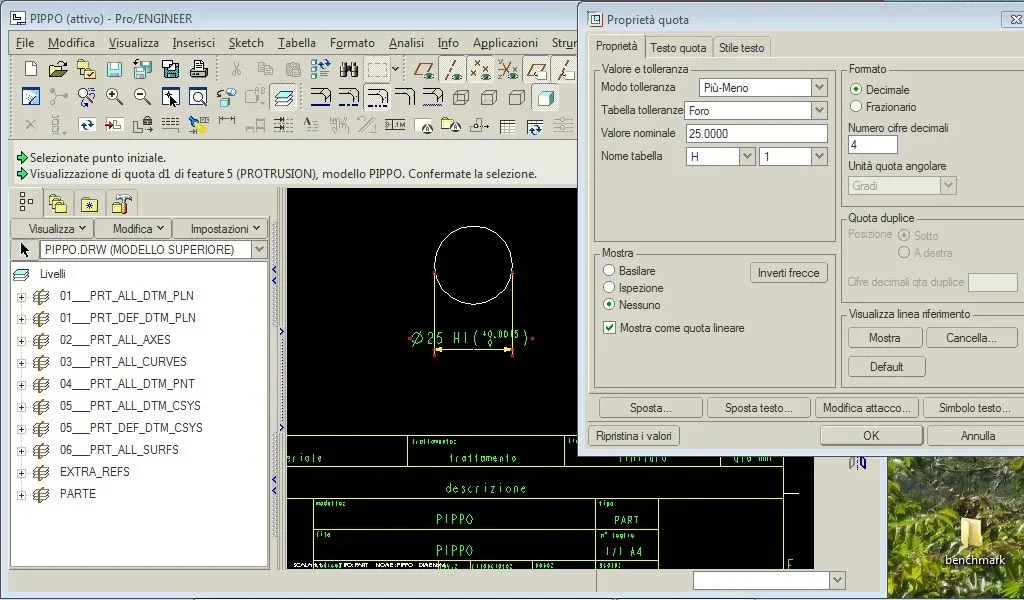Click the Annulla button
This screenshot has width=1024, height=600.
click(x=977, y=435)
